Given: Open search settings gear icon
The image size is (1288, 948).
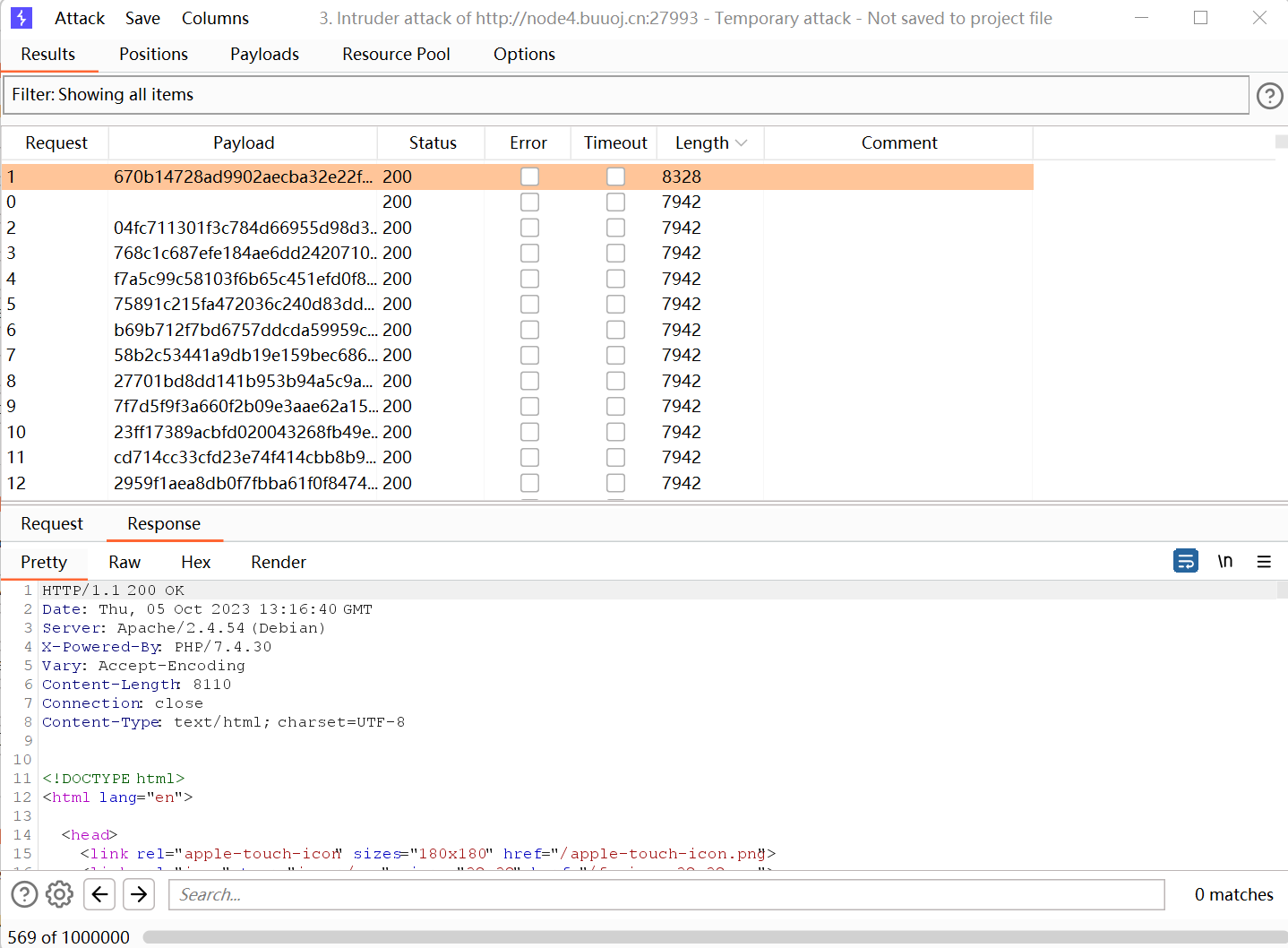Looking at the screenshot, I should 59,894.
